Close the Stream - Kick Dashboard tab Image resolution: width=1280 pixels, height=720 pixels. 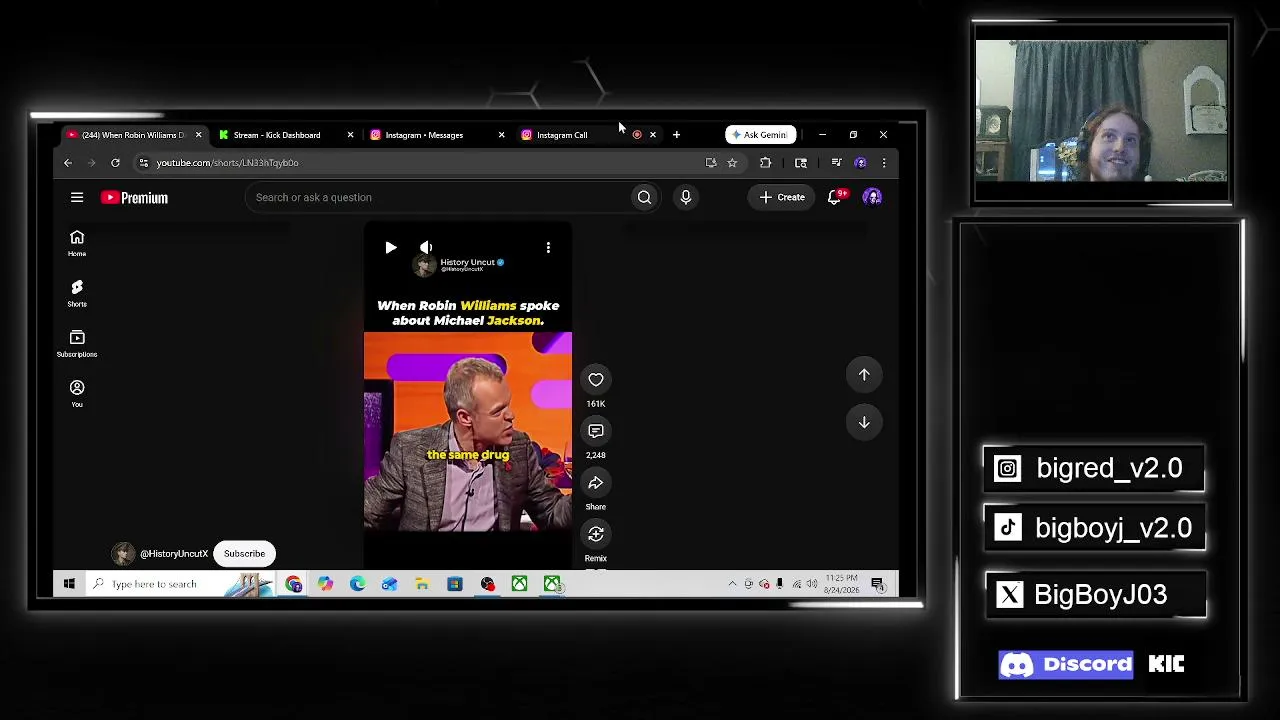pos(350,135)
